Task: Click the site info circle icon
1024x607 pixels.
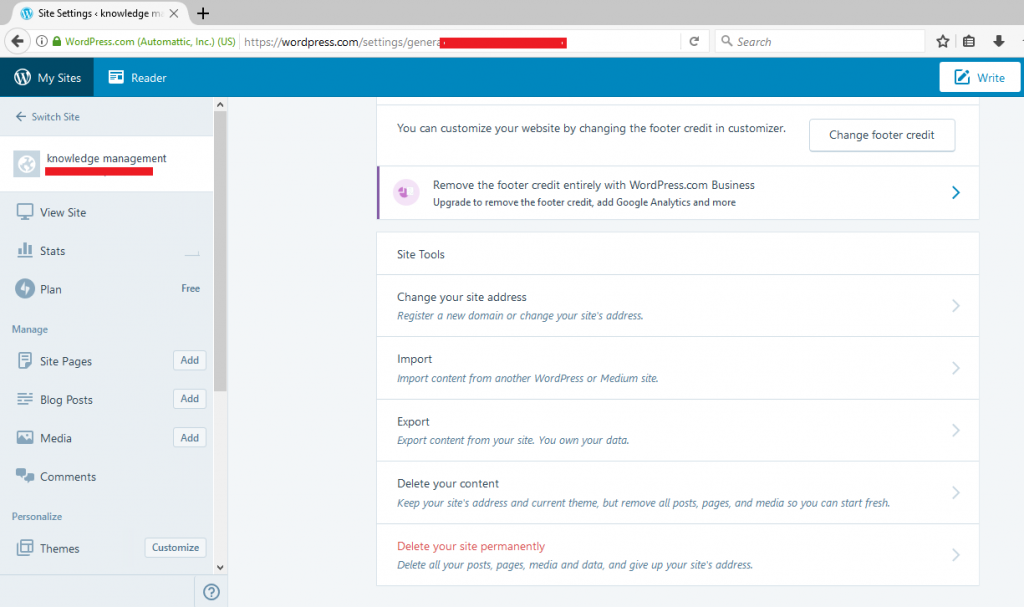Action: click(x=42, y=41)
